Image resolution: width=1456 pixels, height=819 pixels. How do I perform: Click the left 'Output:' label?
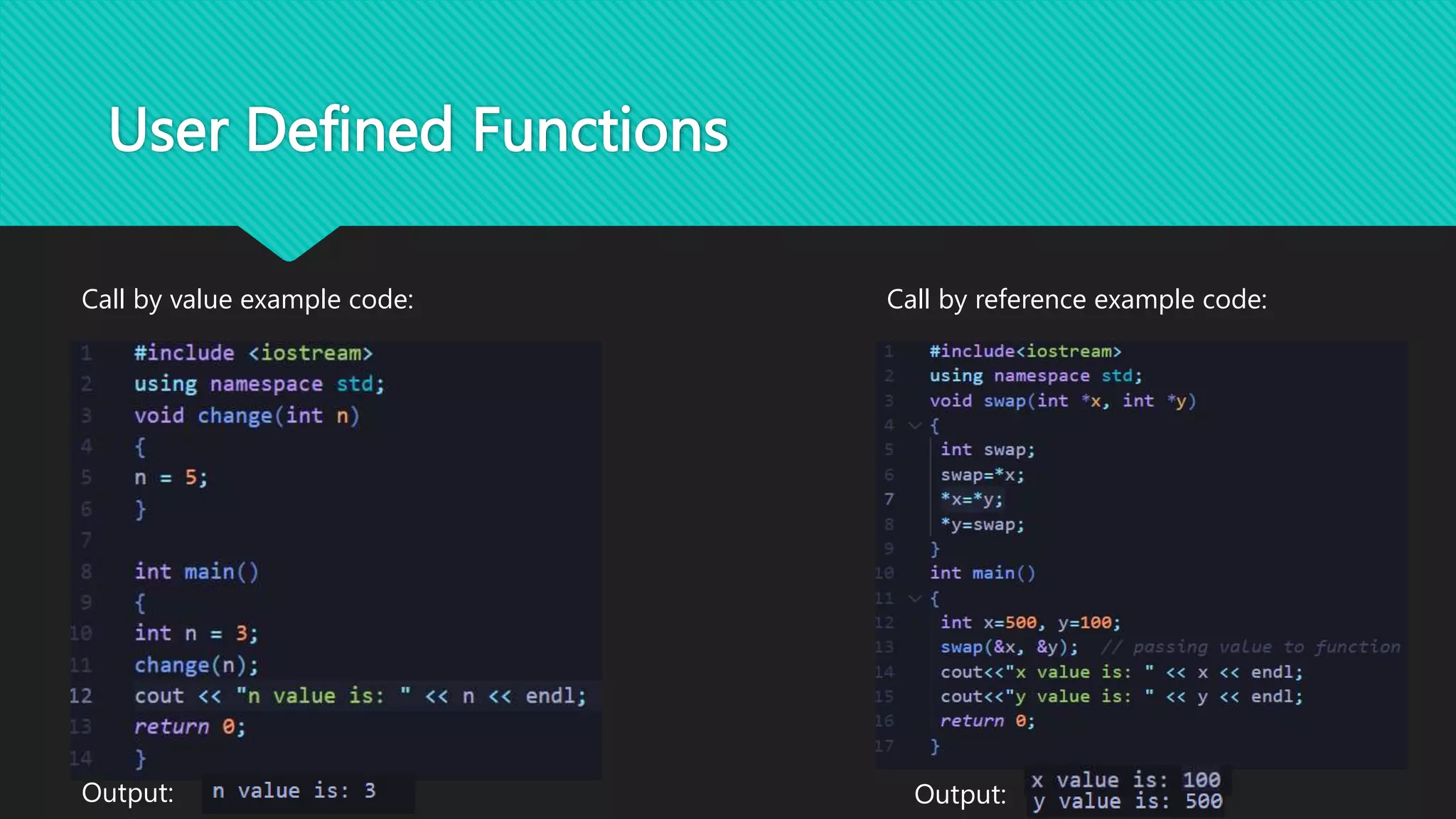pyautogui.click(x=128, y=793)
